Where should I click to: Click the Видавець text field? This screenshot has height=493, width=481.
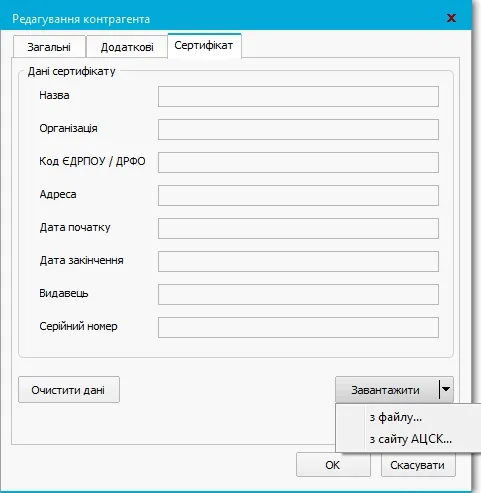298,295
